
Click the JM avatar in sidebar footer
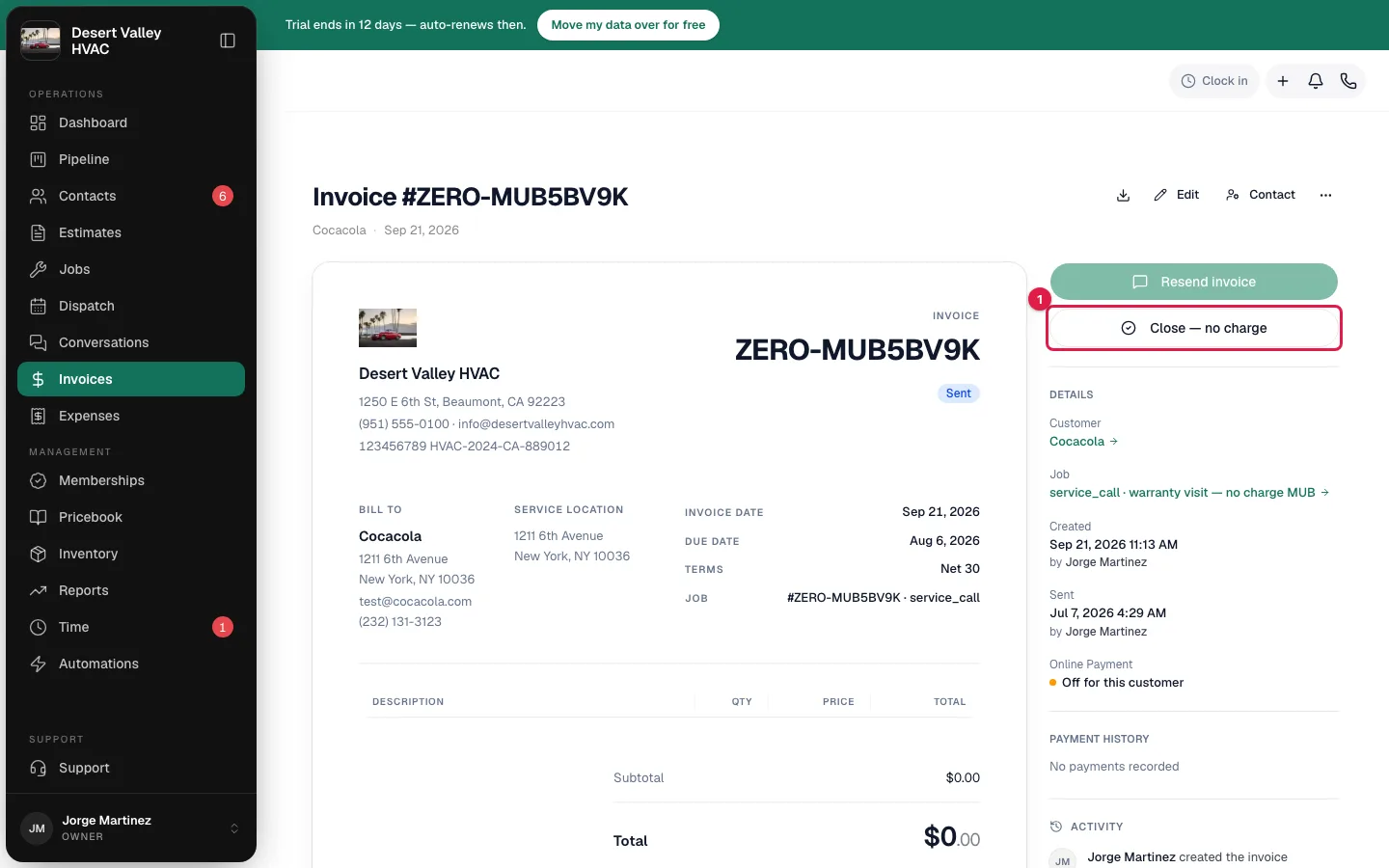(37, 828)
